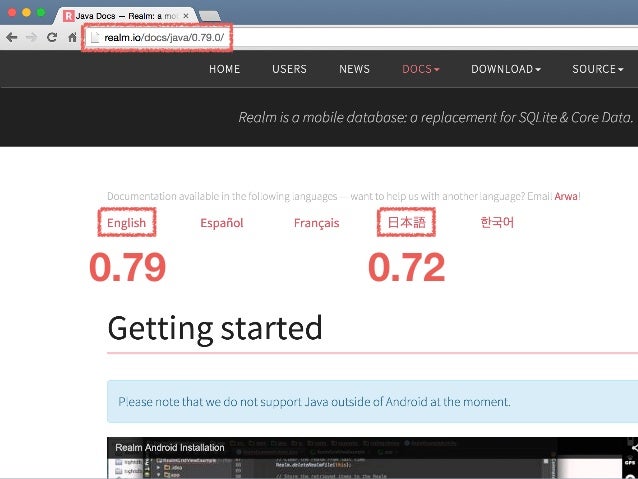Open the NEWS nav item
Image resolution: width=638 pixels, height=479 pixels.
[354, 69]
